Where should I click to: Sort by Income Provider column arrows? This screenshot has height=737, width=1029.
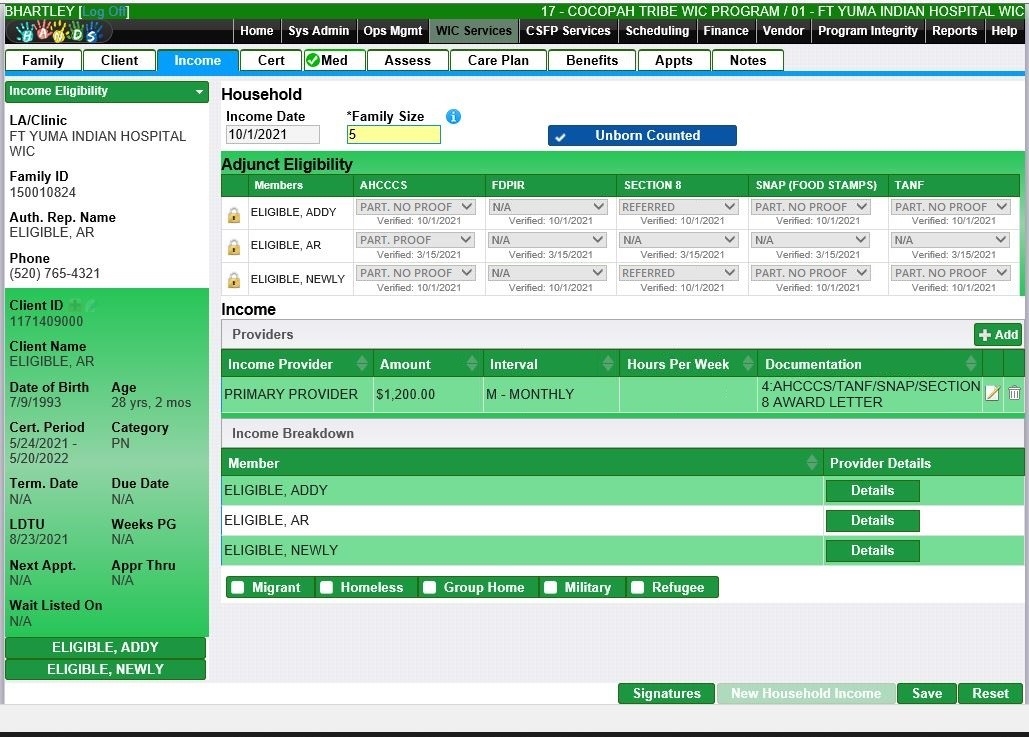[361, 364]
